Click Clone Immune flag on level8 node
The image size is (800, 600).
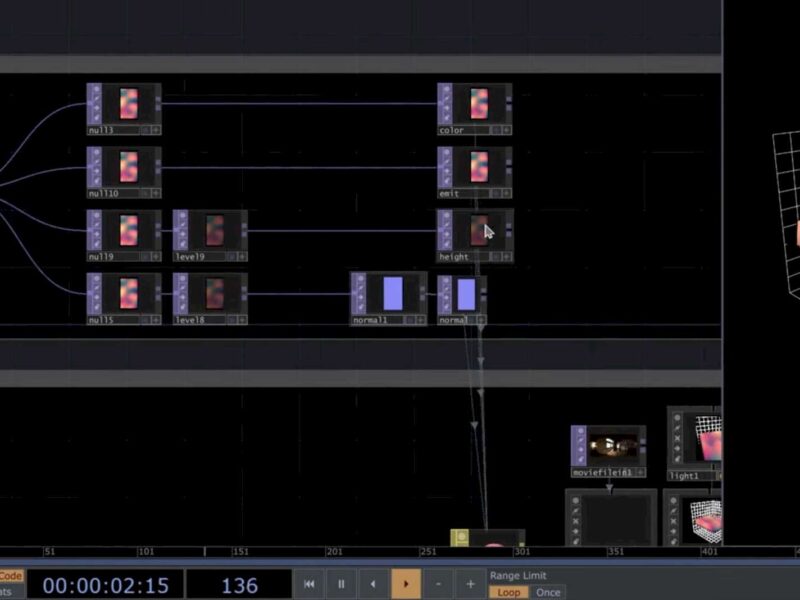coord(183,288)
